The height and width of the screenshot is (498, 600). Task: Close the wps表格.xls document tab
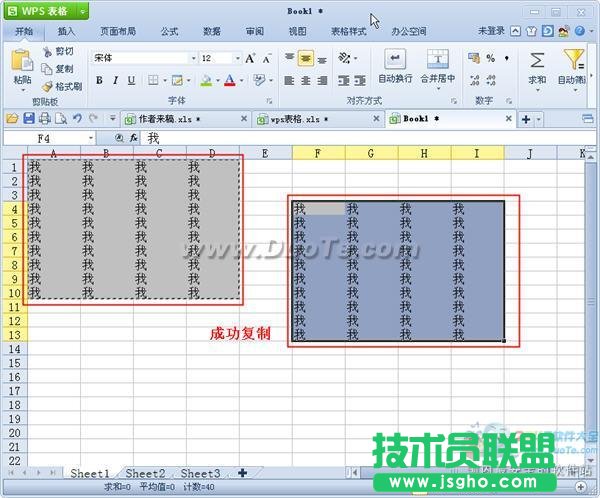[377, 119]
